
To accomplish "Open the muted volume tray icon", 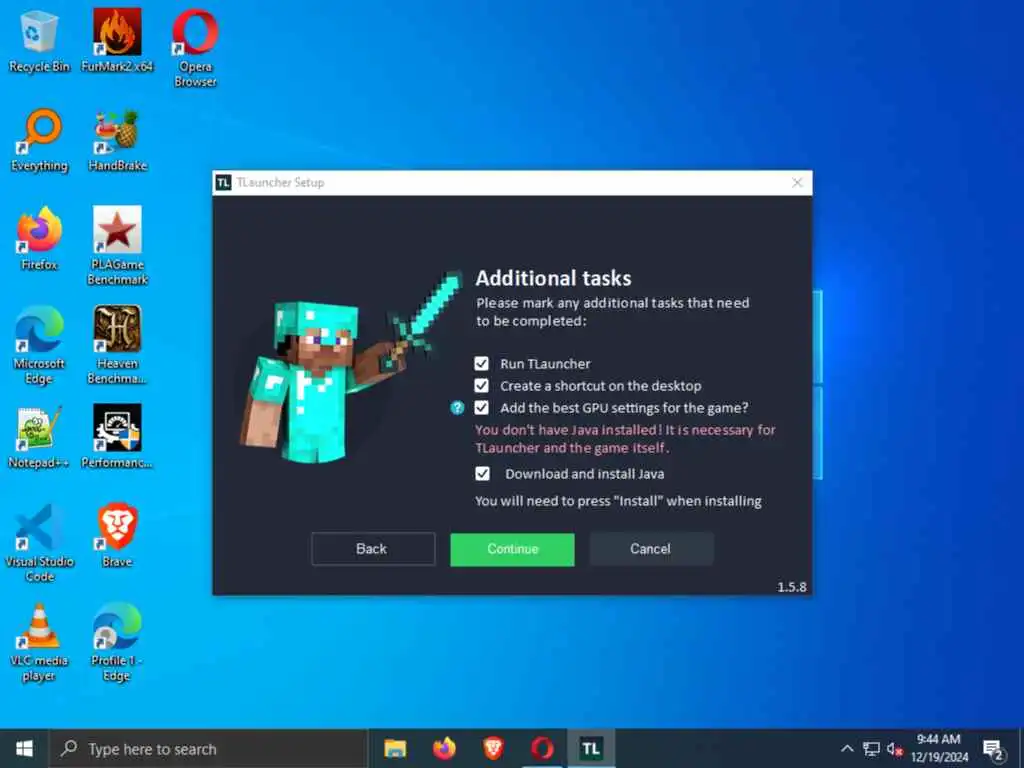I will [x=895, y=749].
